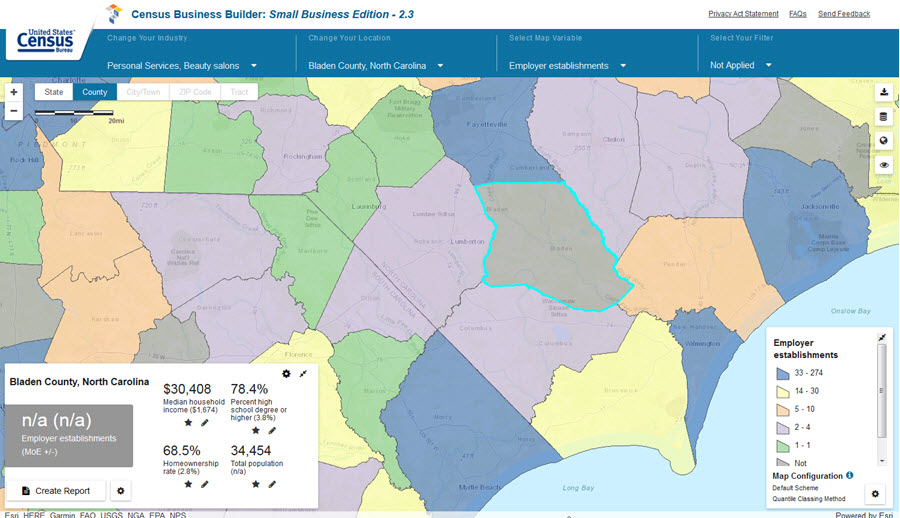Open the Privacy Act Statement link
This screenshot has width=900, height=518.
(x=743, y=14)
